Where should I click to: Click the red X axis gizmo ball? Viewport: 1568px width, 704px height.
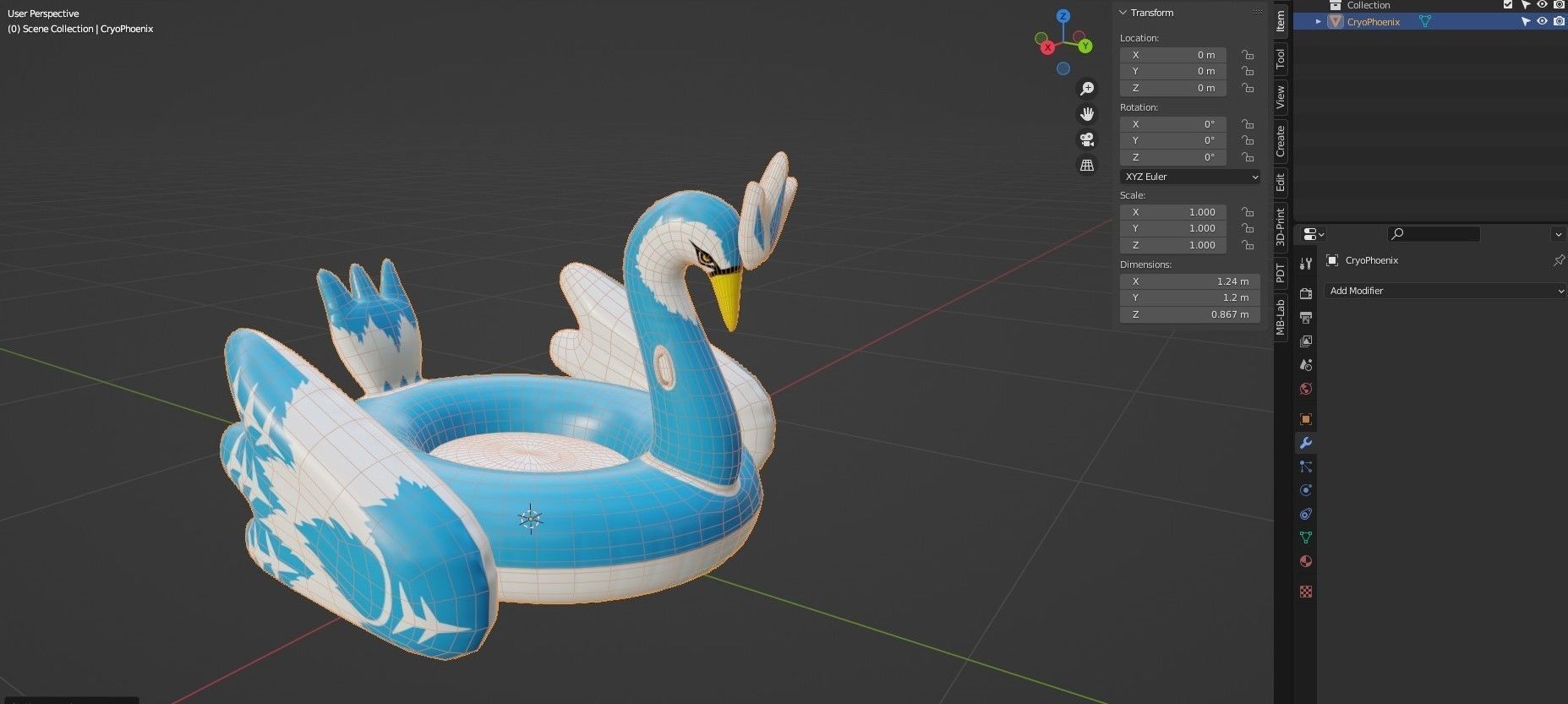pos(1047,47)
